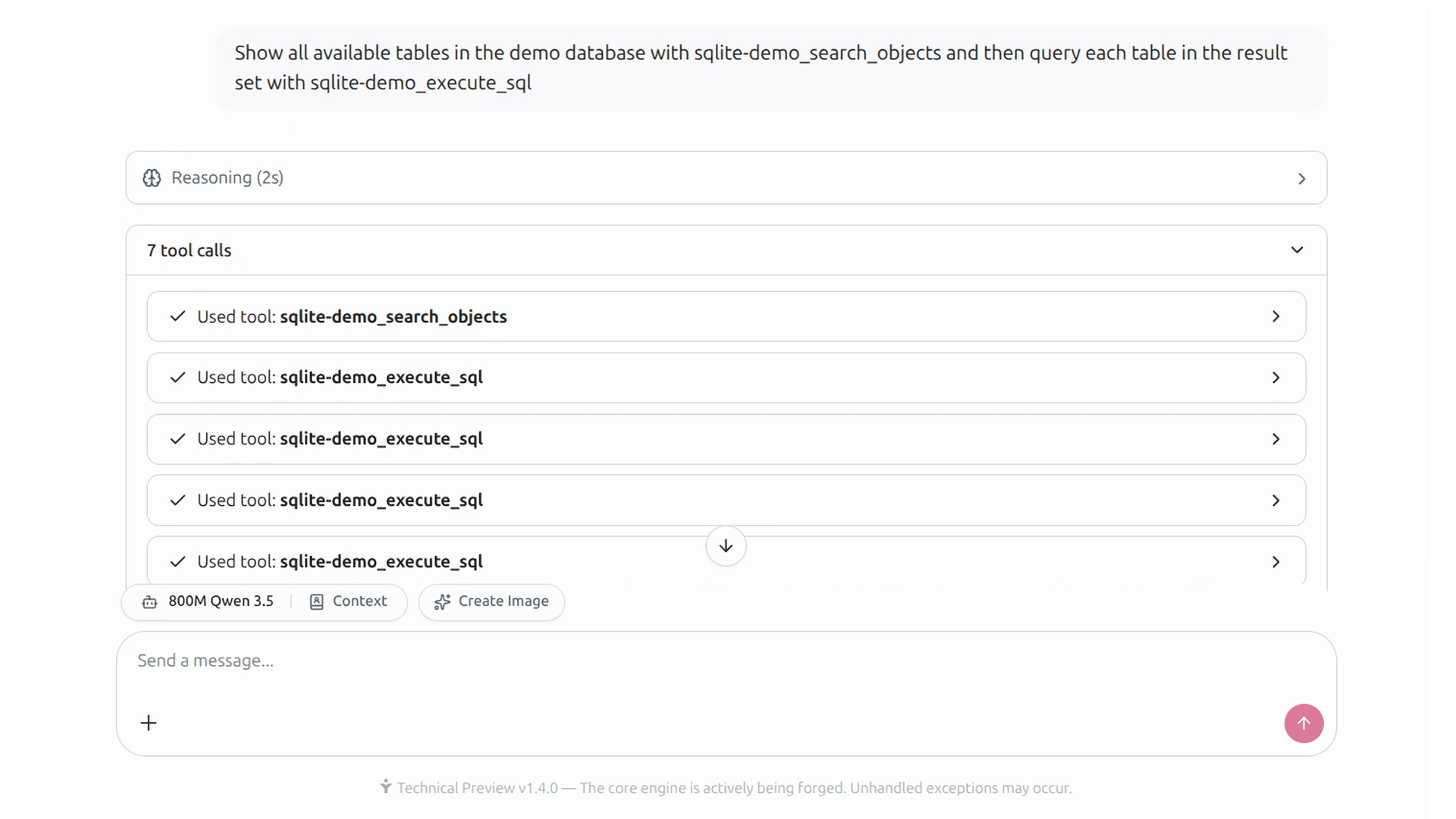Click the Create Image button

click(x=491, y=602)
